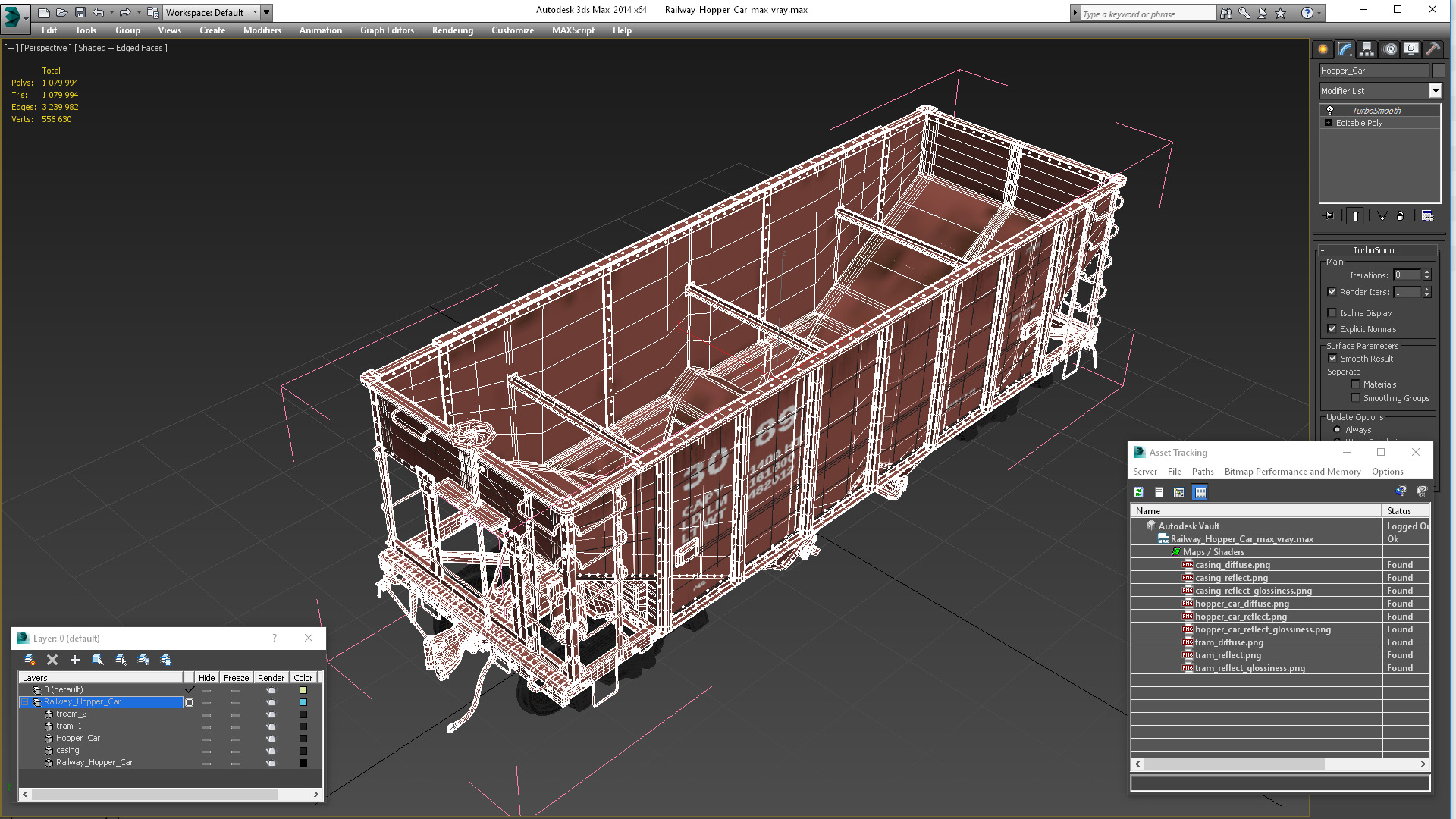The image size is (1456, 819).
Task: Enable Isoline Display checkbox
Action: point(1332,313)
